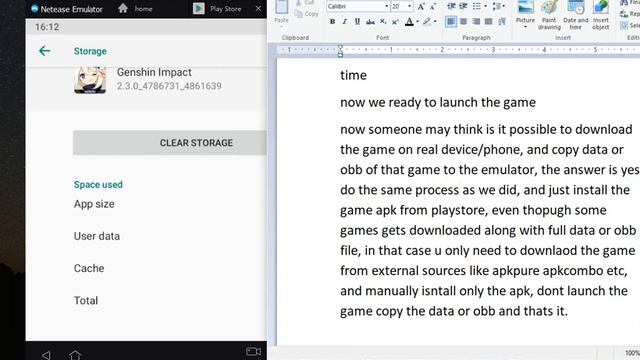Click the word 'time' in the document
The height and width of the screenshot is (360, 640).
point(353,76)
